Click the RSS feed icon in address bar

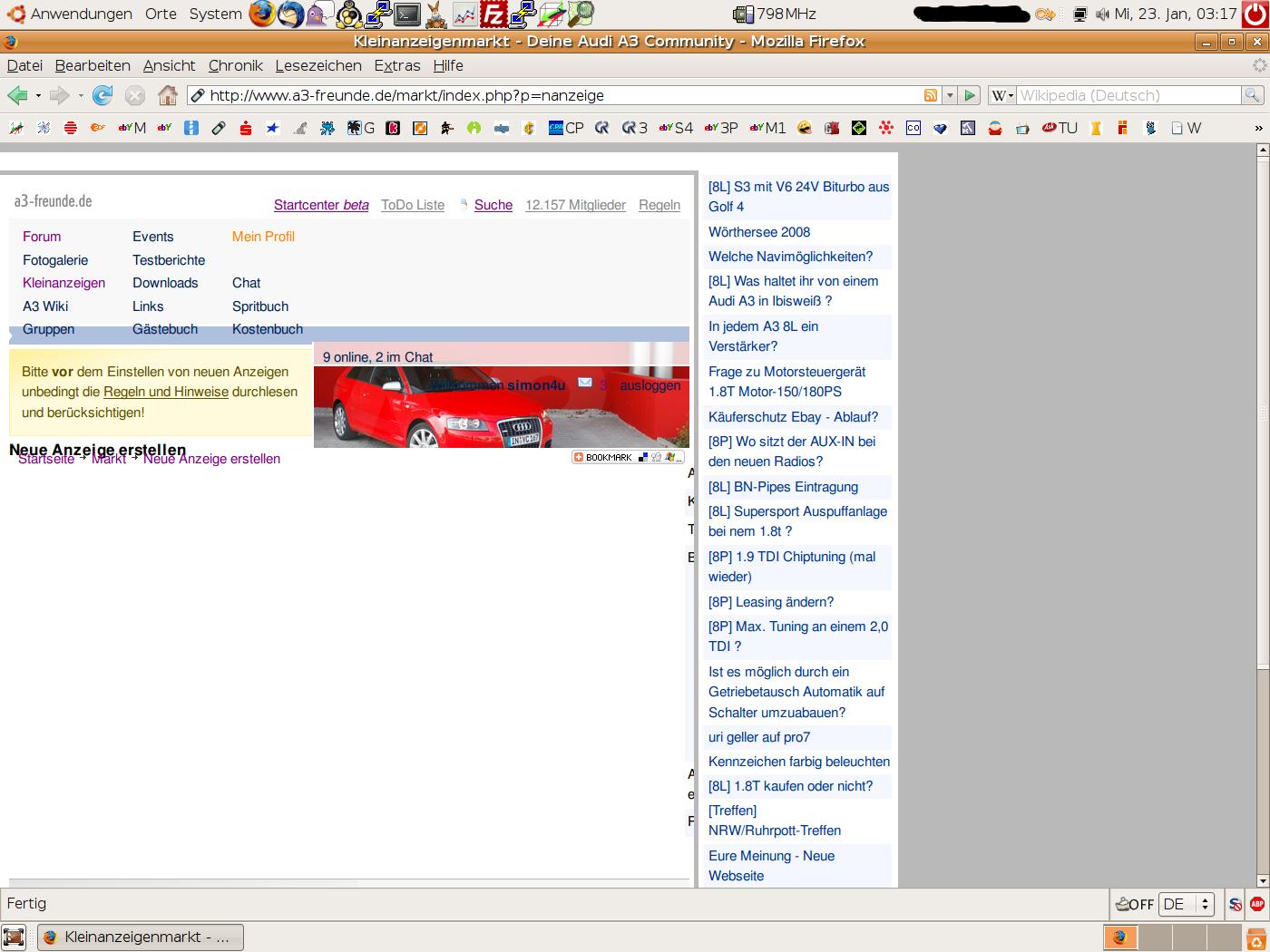tap(930, 95)
